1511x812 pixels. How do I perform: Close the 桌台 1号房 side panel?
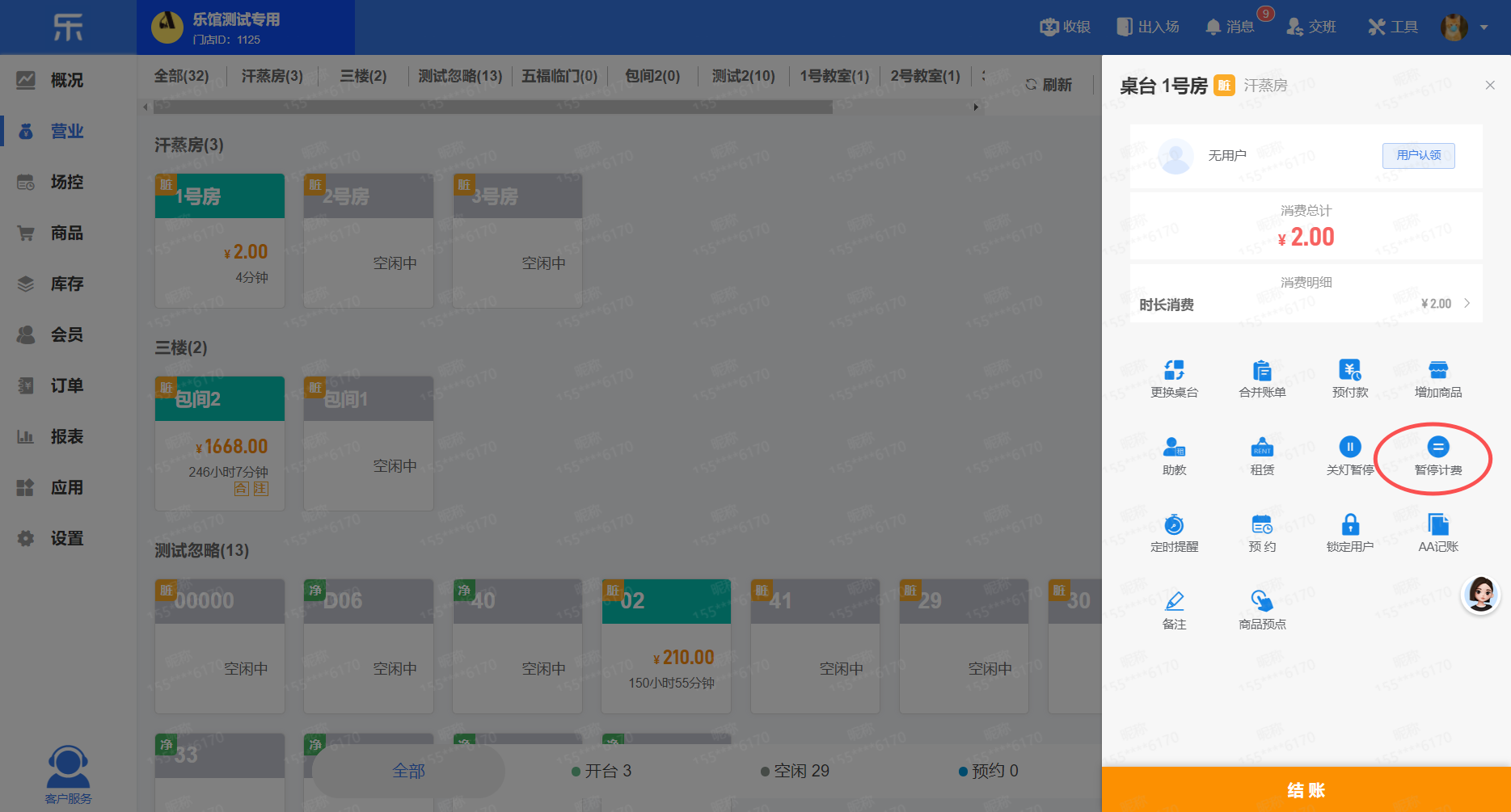1490,85
